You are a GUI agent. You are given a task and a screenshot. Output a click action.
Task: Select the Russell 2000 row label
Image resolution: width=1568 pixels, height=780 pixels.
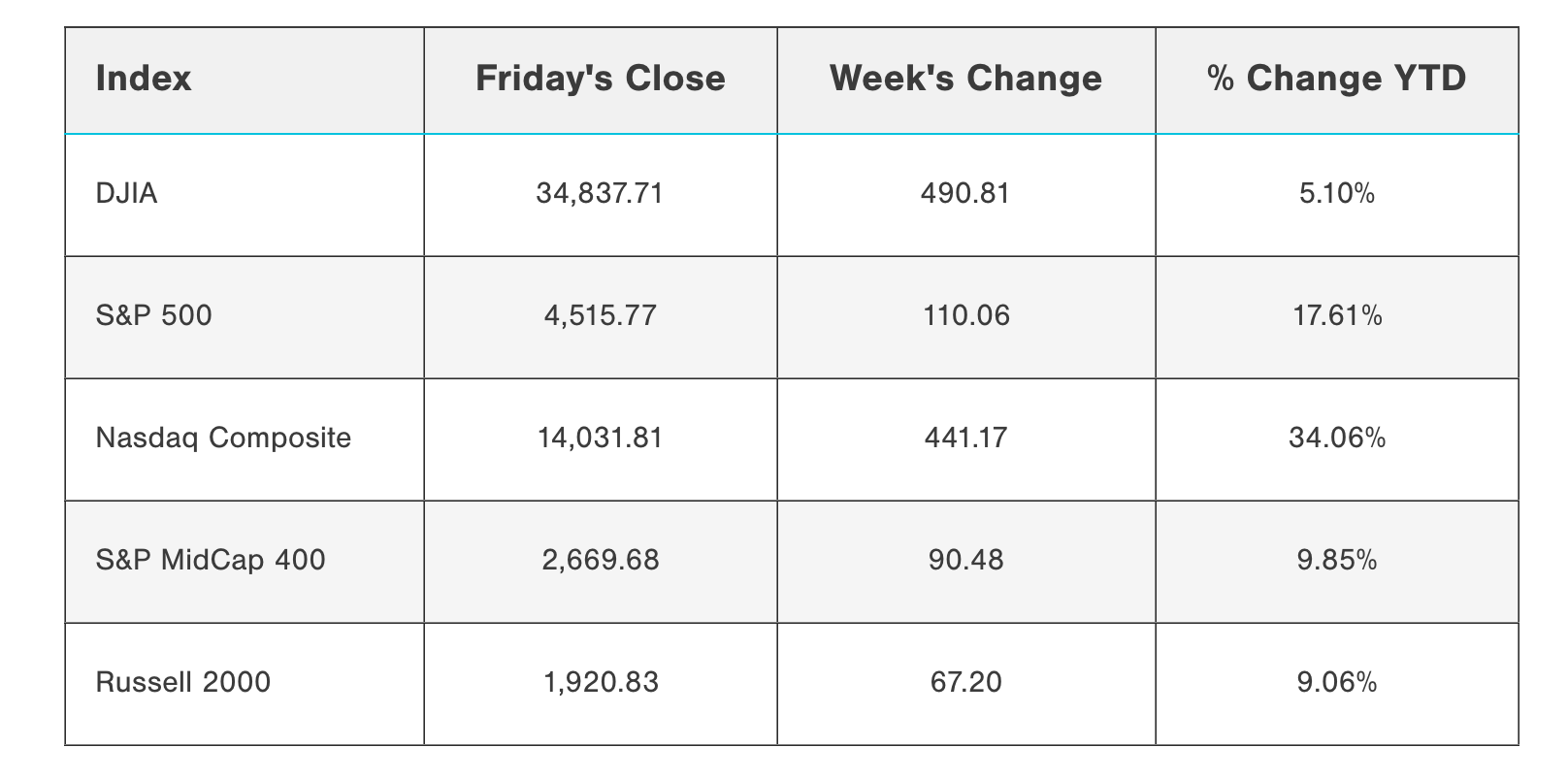pos(183,682)
